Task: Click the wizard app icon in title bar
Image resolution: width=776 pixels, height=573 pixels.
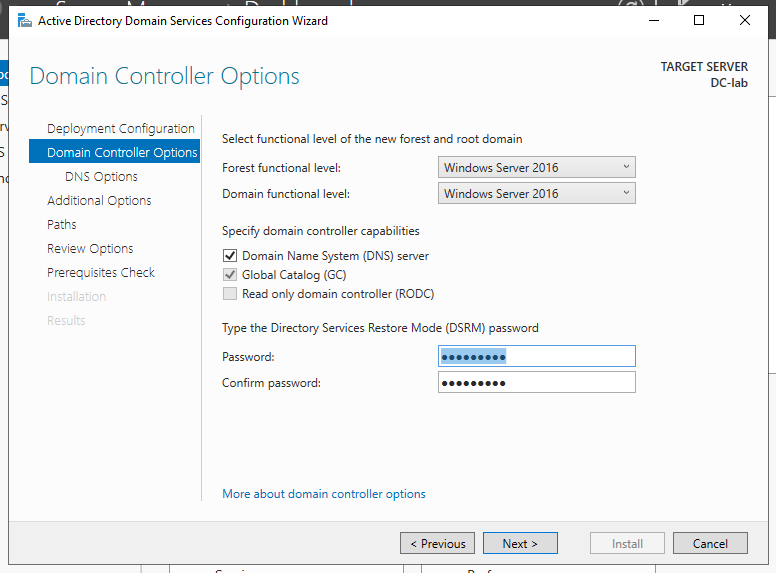Action: (24, 20)
